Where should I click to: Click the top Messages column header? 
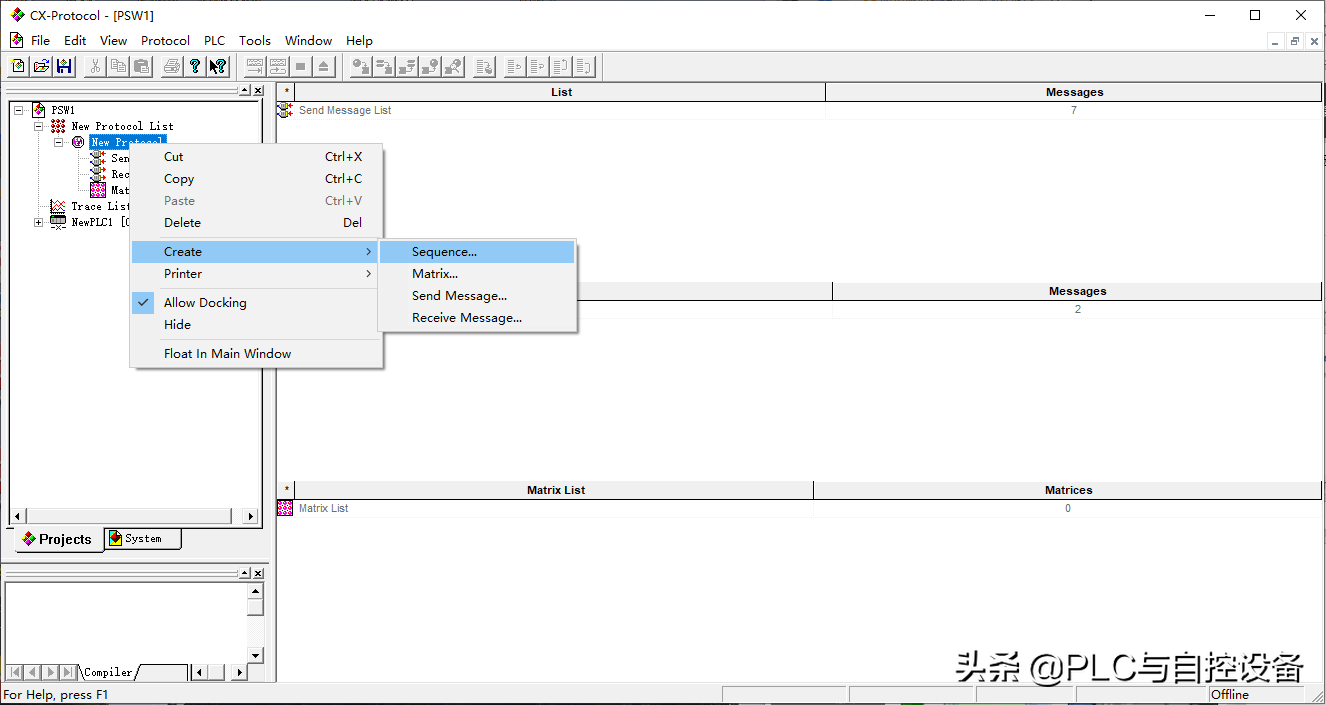(x=1074, y=92)
